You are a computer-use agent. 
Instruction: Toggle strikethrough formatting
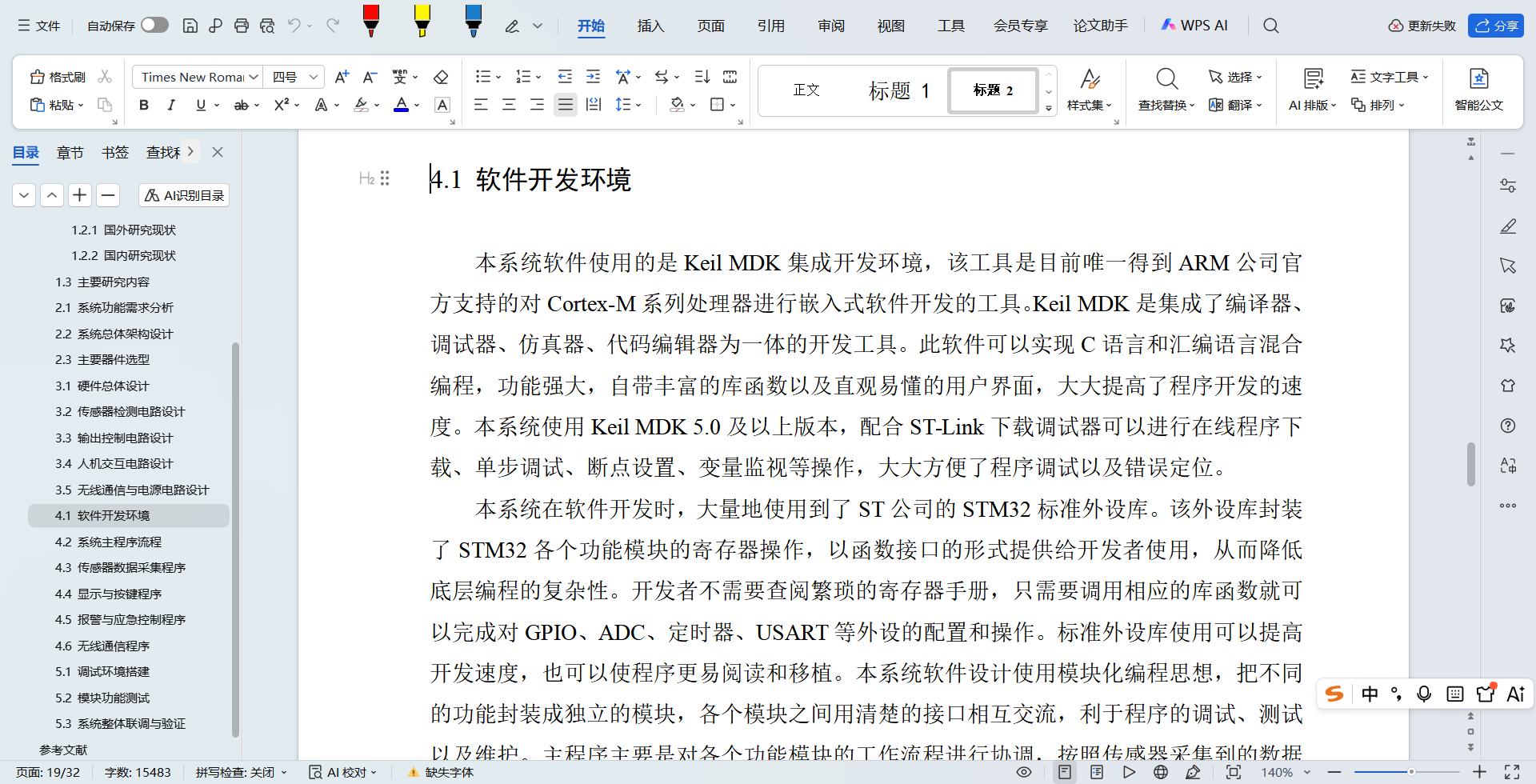pos(241,105)
